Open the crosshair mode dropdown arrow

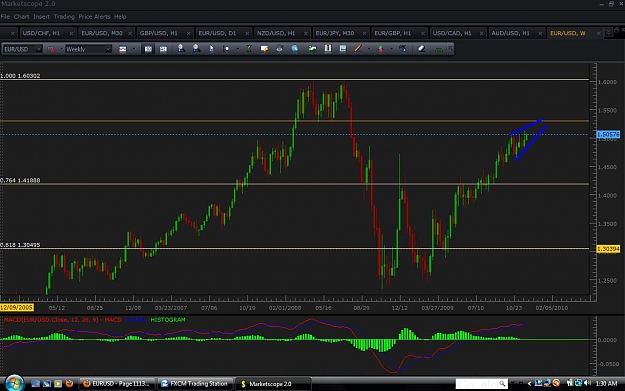238,49
